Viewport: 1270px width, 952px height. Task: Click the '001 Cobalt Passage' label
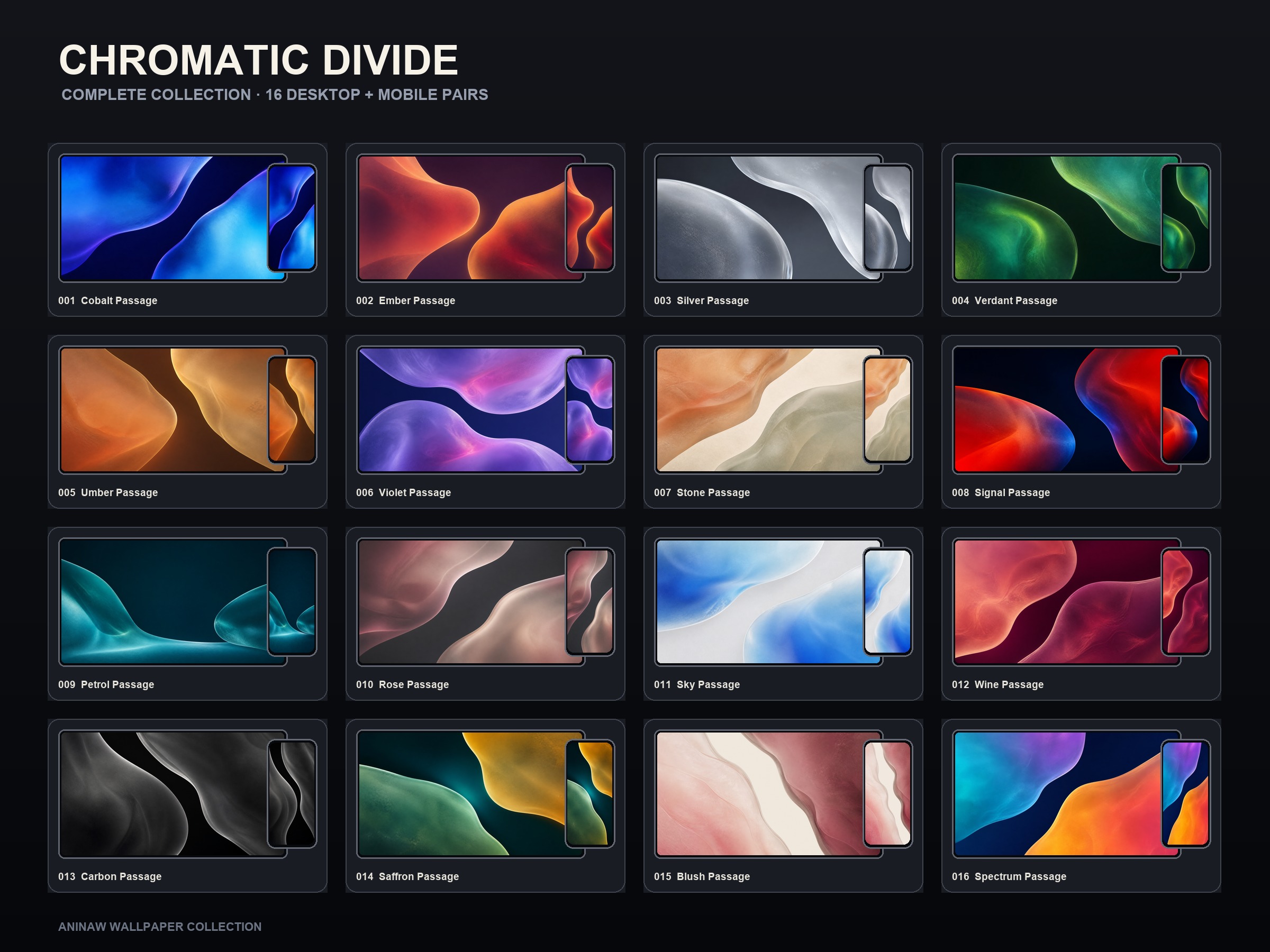coord(107,301)
